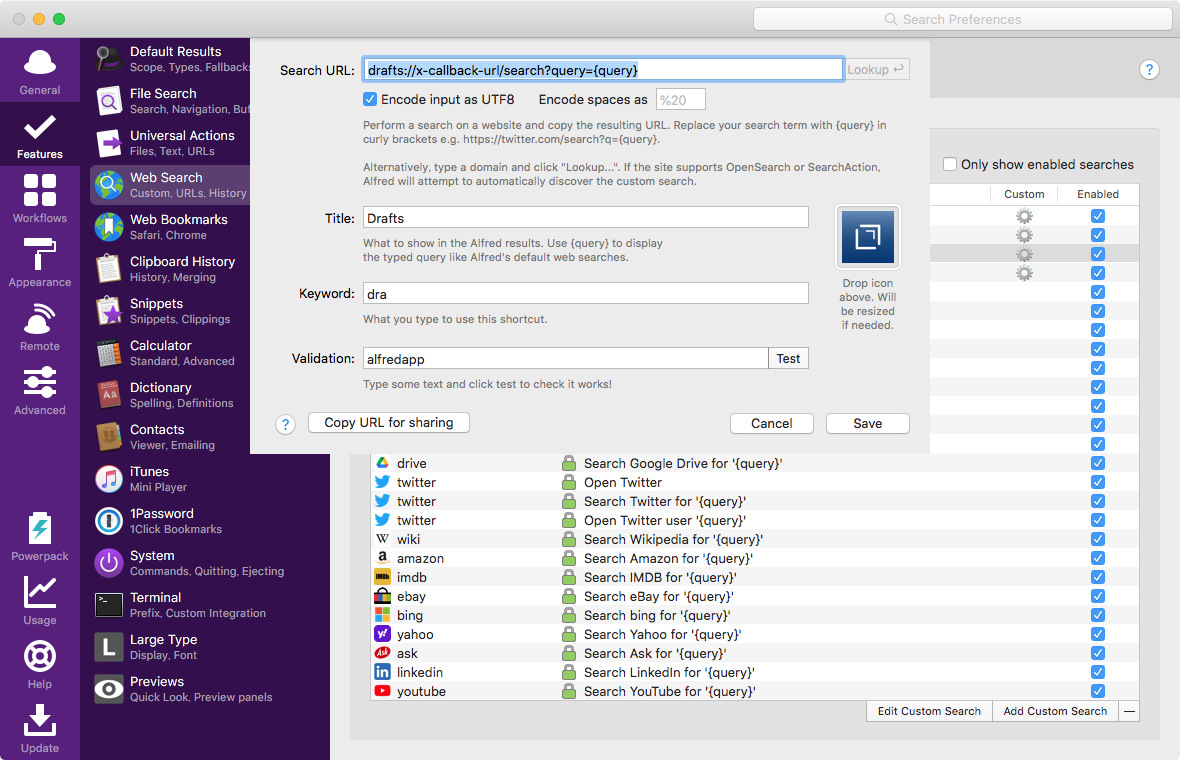Open the Workflows tab
Image resolution: width=1180 pixels, height=760 pixels.
[40, 199]
